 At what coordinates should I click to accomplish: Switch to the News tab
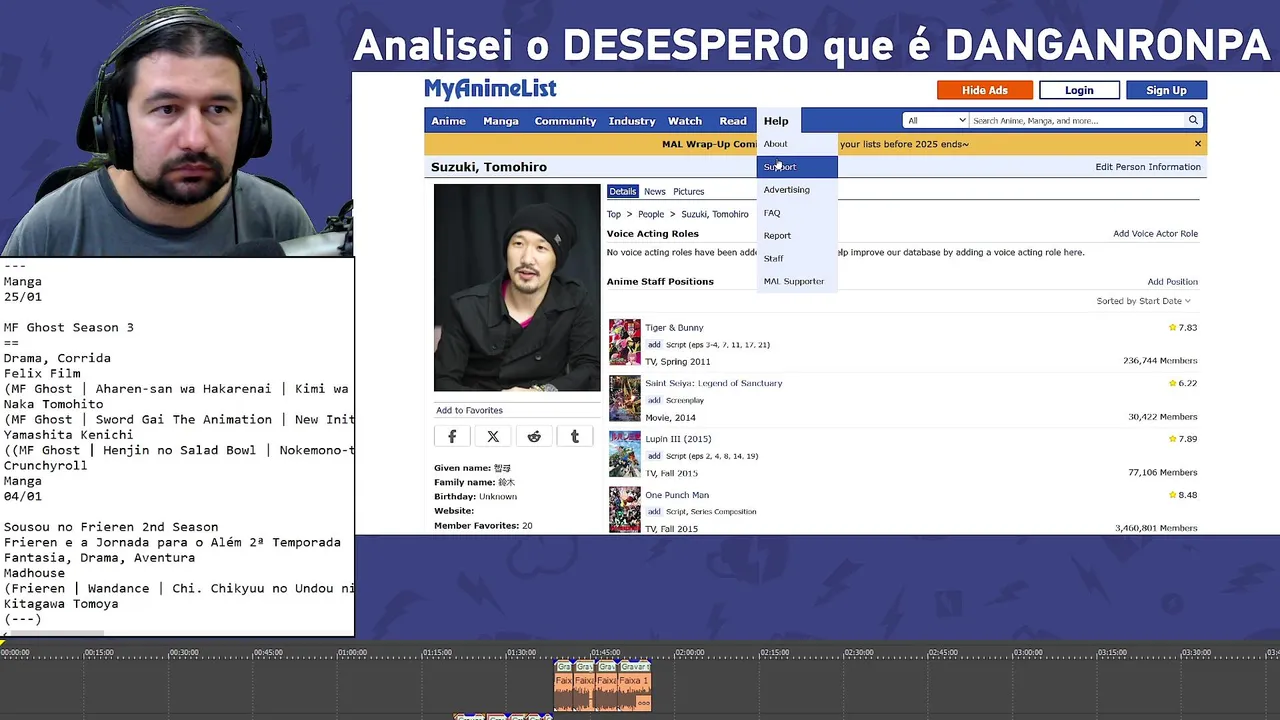tap(655, 191)
